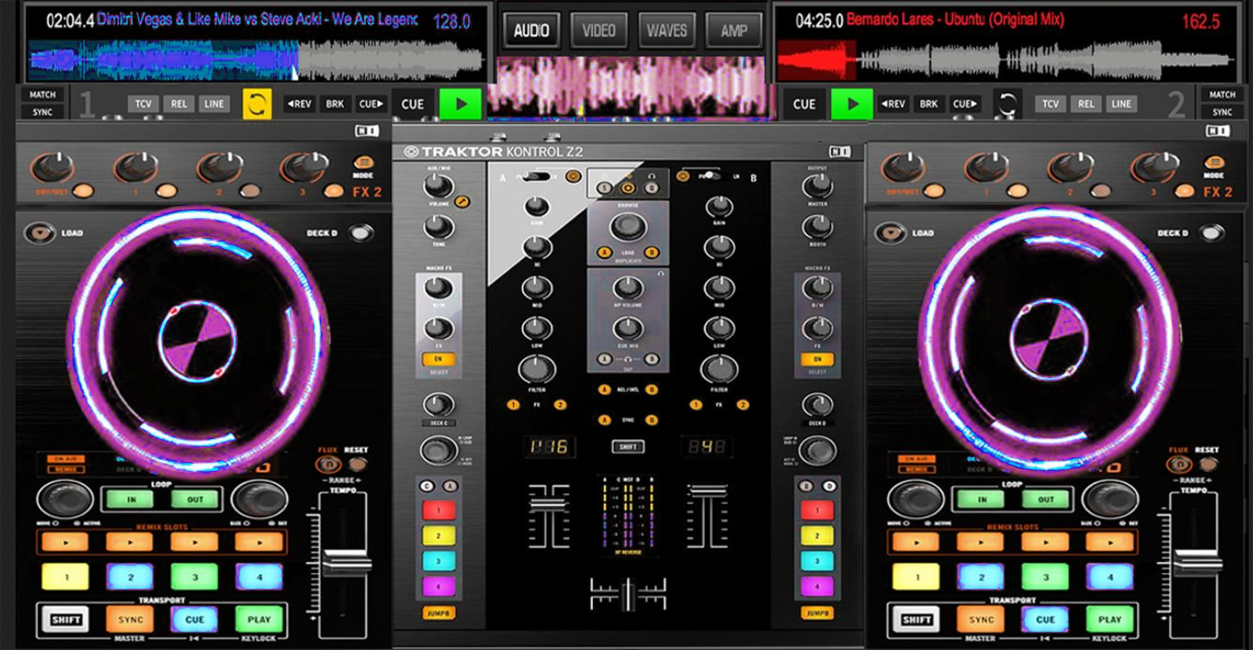Viewport: 1253px width, 650px height.
Task: Click the left deck TEMPO fader handle
Action: [x=347, y=563]
